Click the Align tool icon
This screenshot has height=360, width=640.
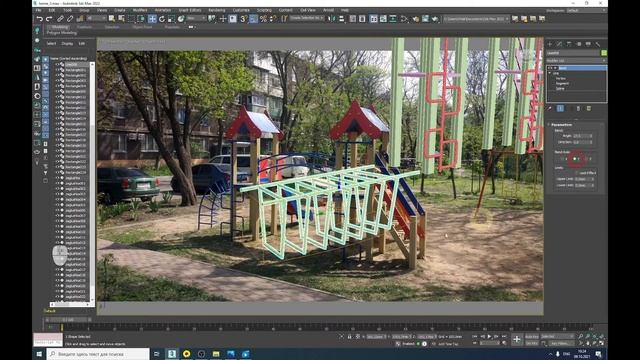[342, 19]
